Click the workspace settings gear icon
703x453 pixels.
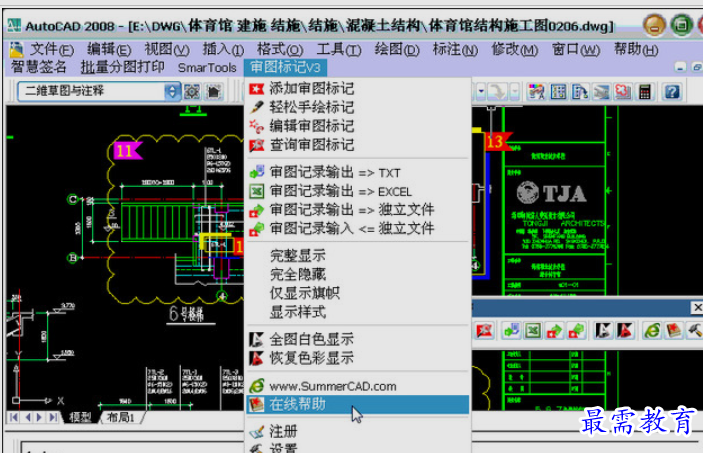(x=191, y=91)
